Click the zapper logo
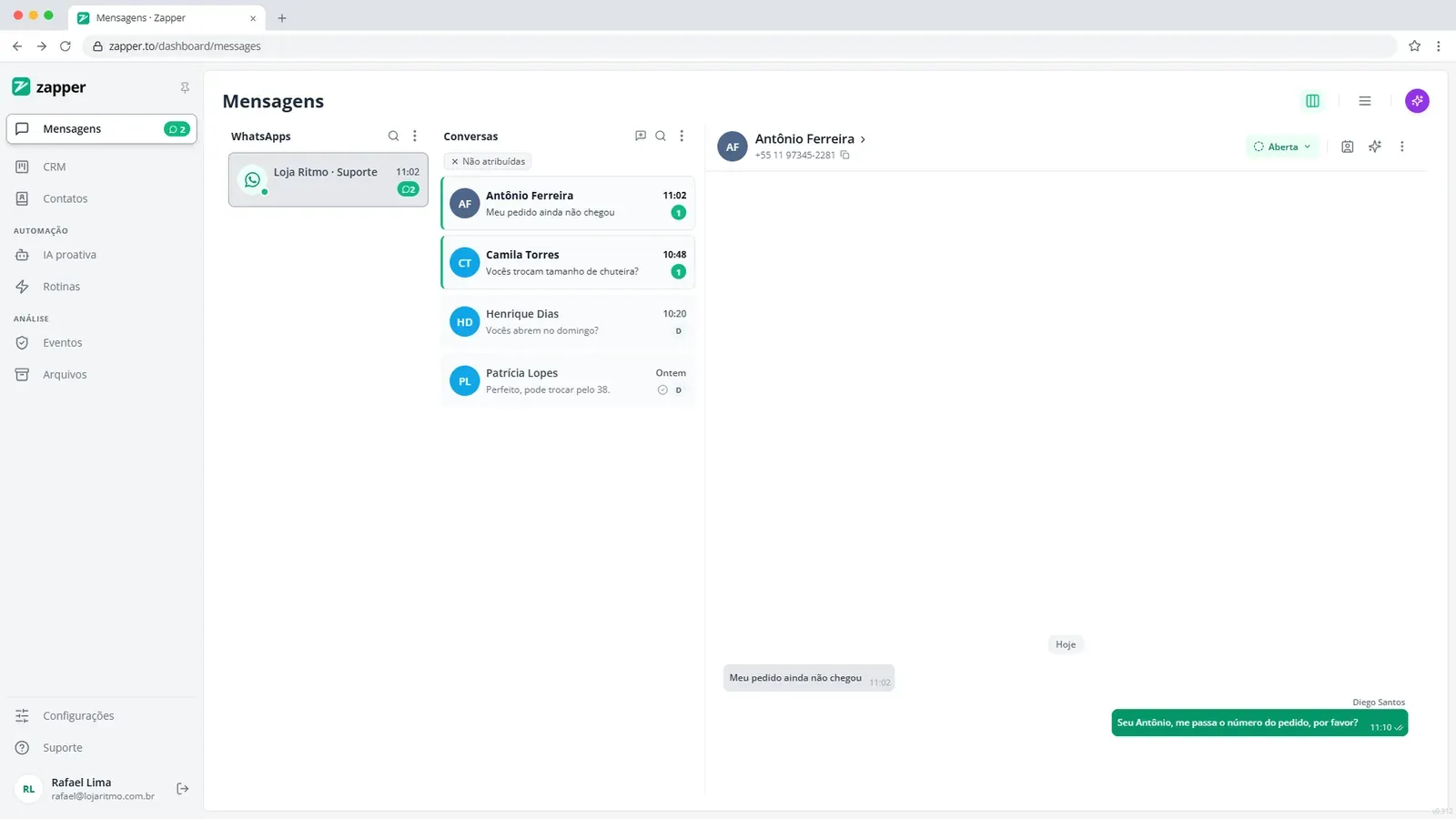Viewport: 1456px width, 819px height. [x=49, y=87]
